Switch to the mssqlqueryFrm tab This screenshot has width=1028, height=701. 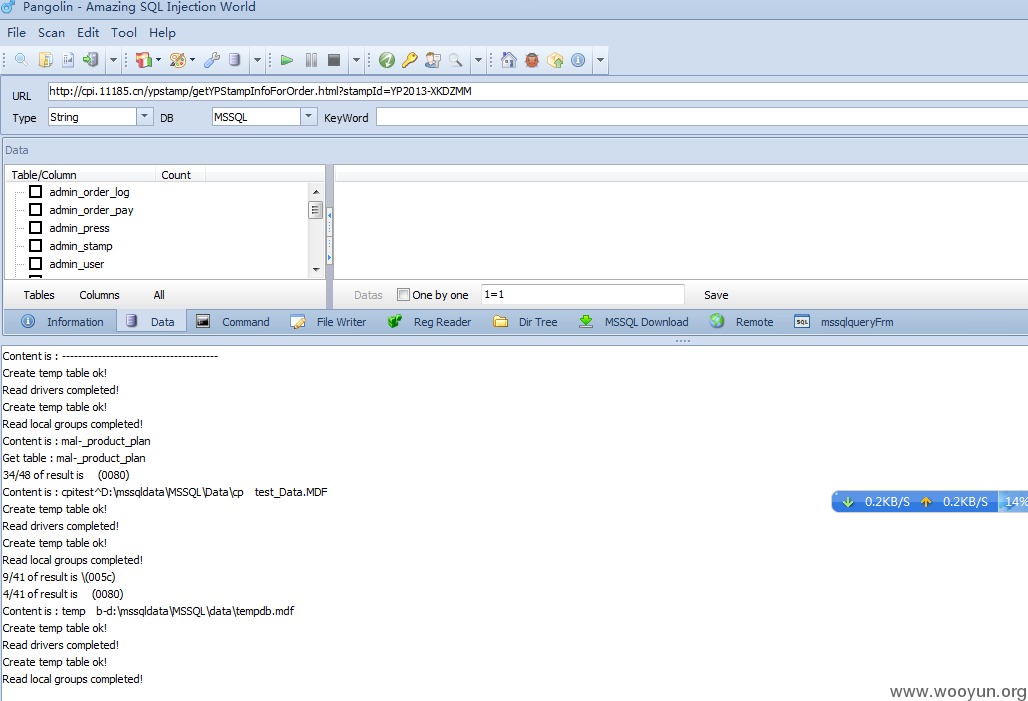[844, 322]
